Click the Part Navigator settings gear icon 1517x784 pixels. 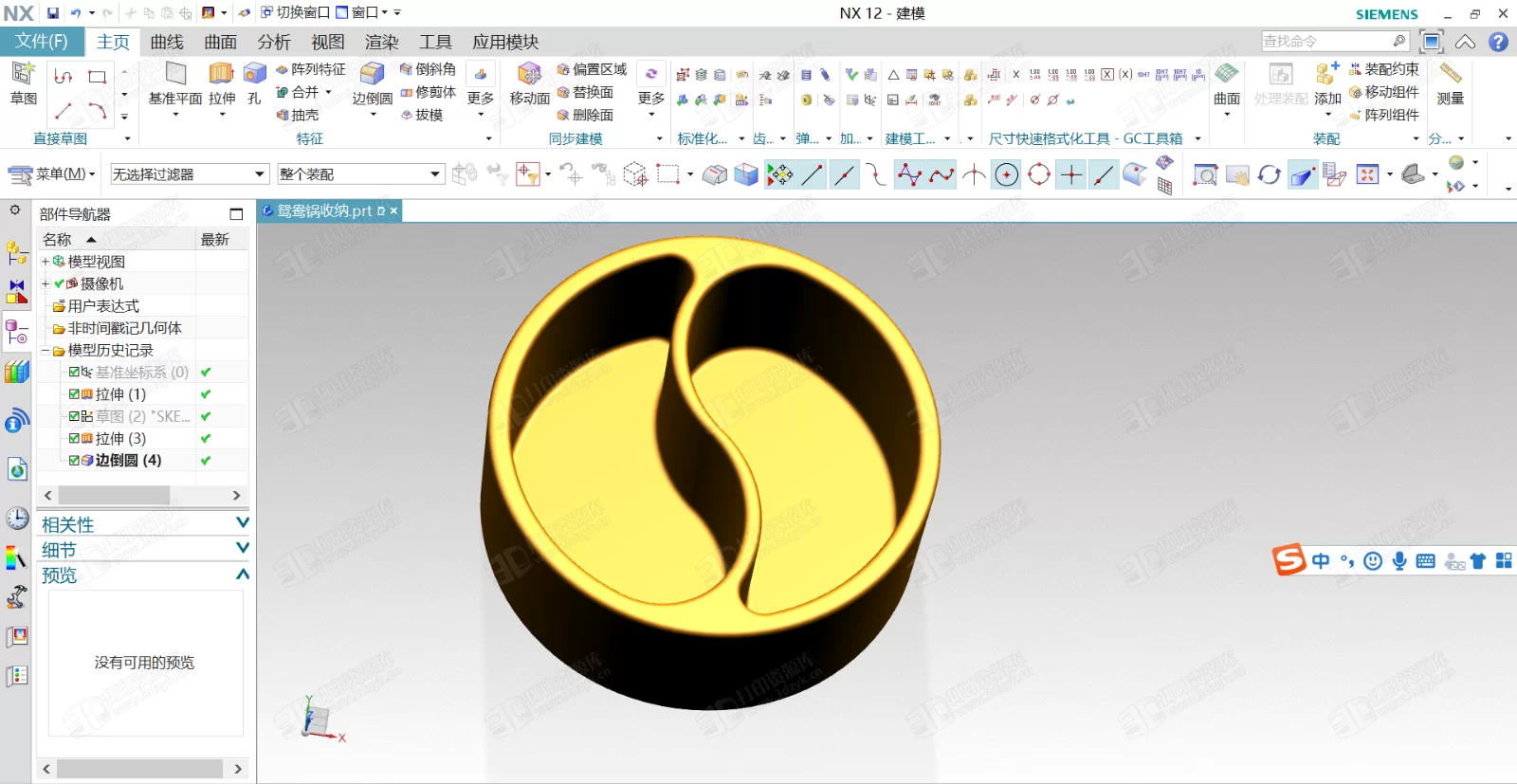pos(15,210)
